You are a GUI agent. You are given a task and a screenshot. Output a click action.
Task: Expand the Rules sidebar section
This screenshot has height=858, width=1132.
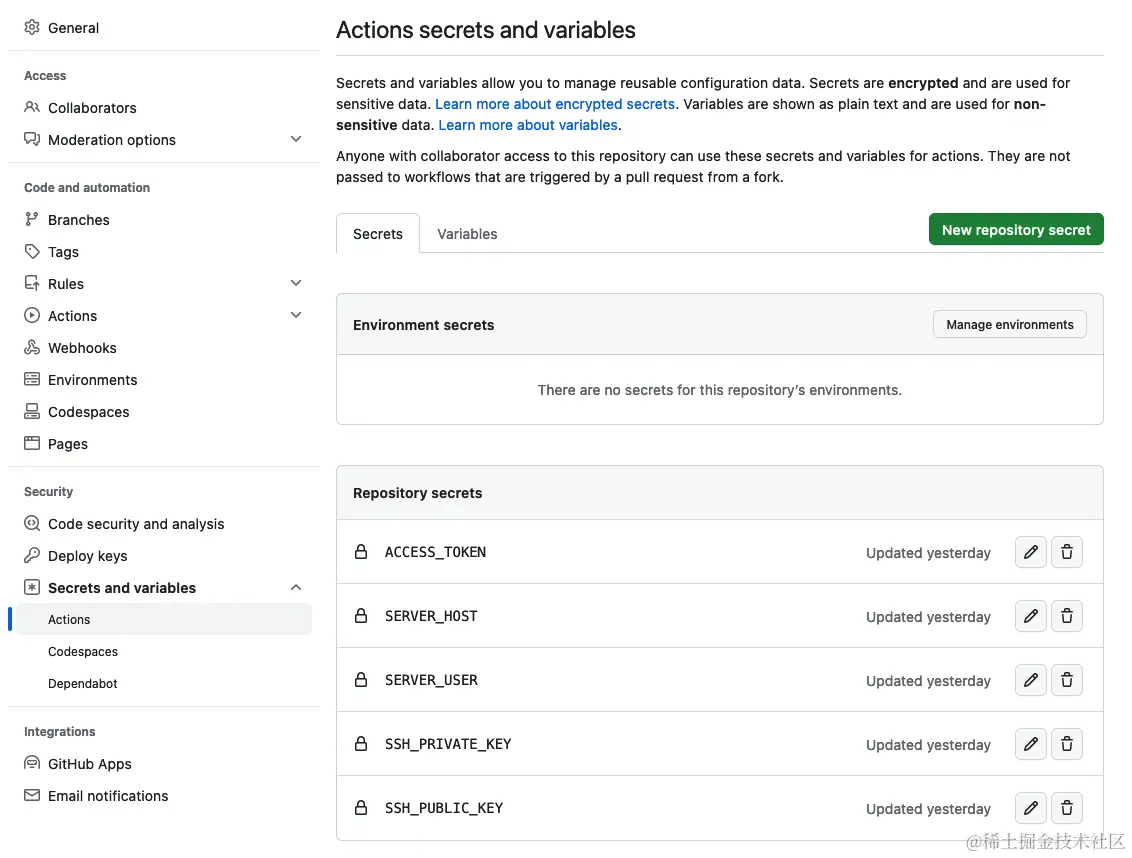coord(296,284)
